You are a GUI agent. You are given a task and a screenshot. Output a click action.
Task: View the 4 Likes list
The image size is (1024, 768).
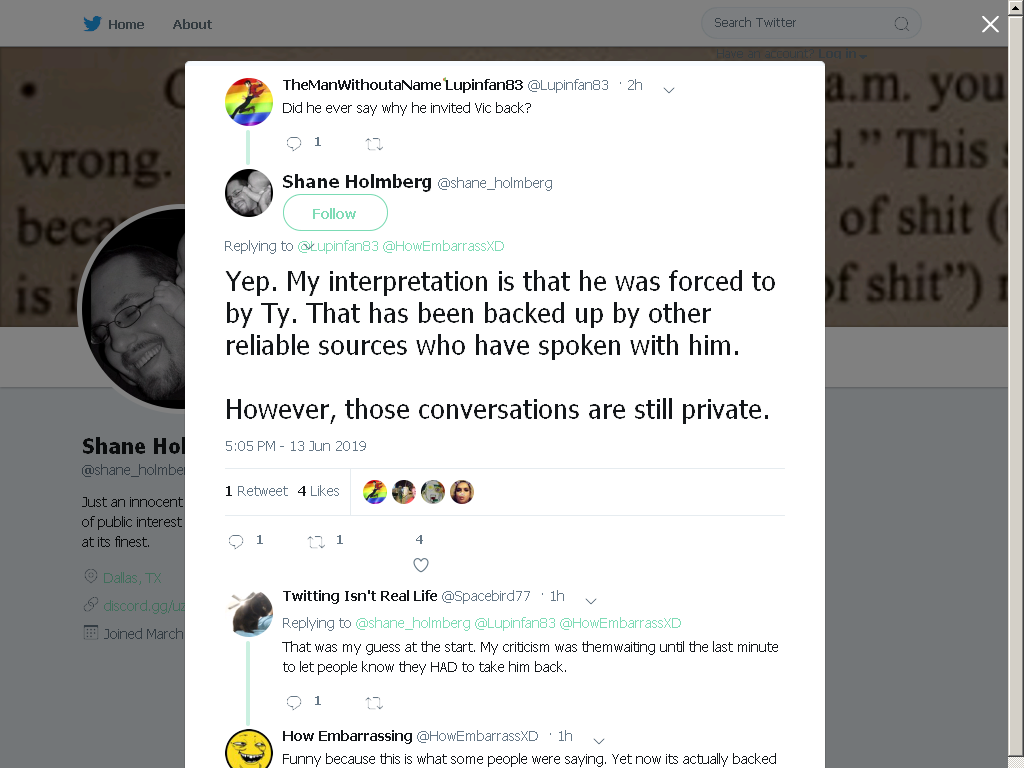point(319,491)
